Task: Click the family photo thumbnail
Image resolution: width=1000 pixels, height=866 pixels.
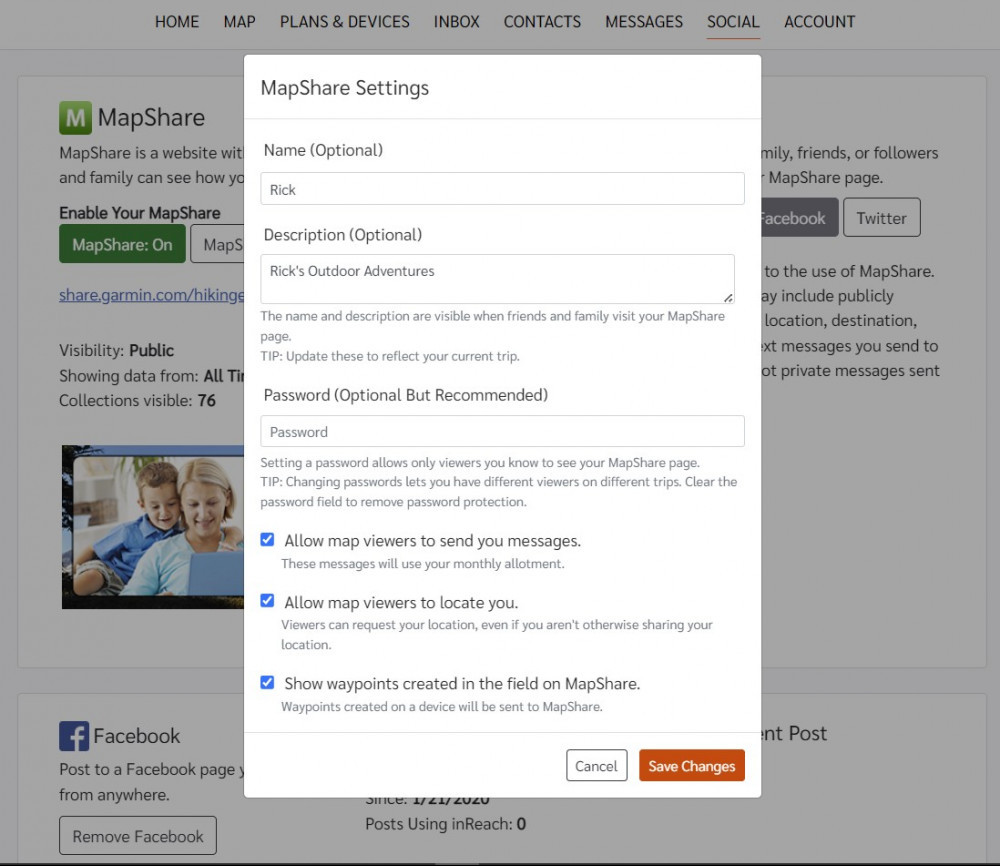Action: click(152, 527)
